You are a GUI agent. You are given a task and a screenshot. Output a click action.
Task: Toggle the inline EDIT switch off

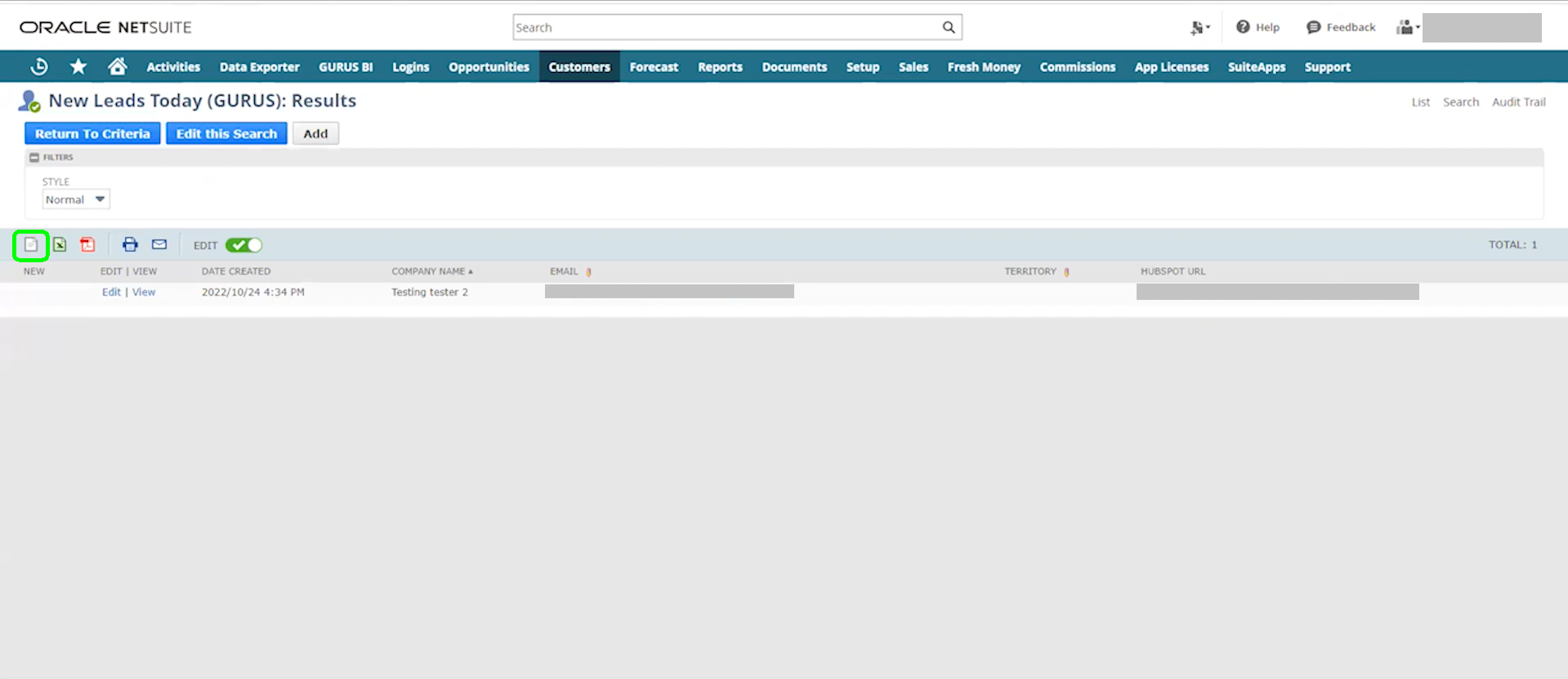tap(243, 245)
